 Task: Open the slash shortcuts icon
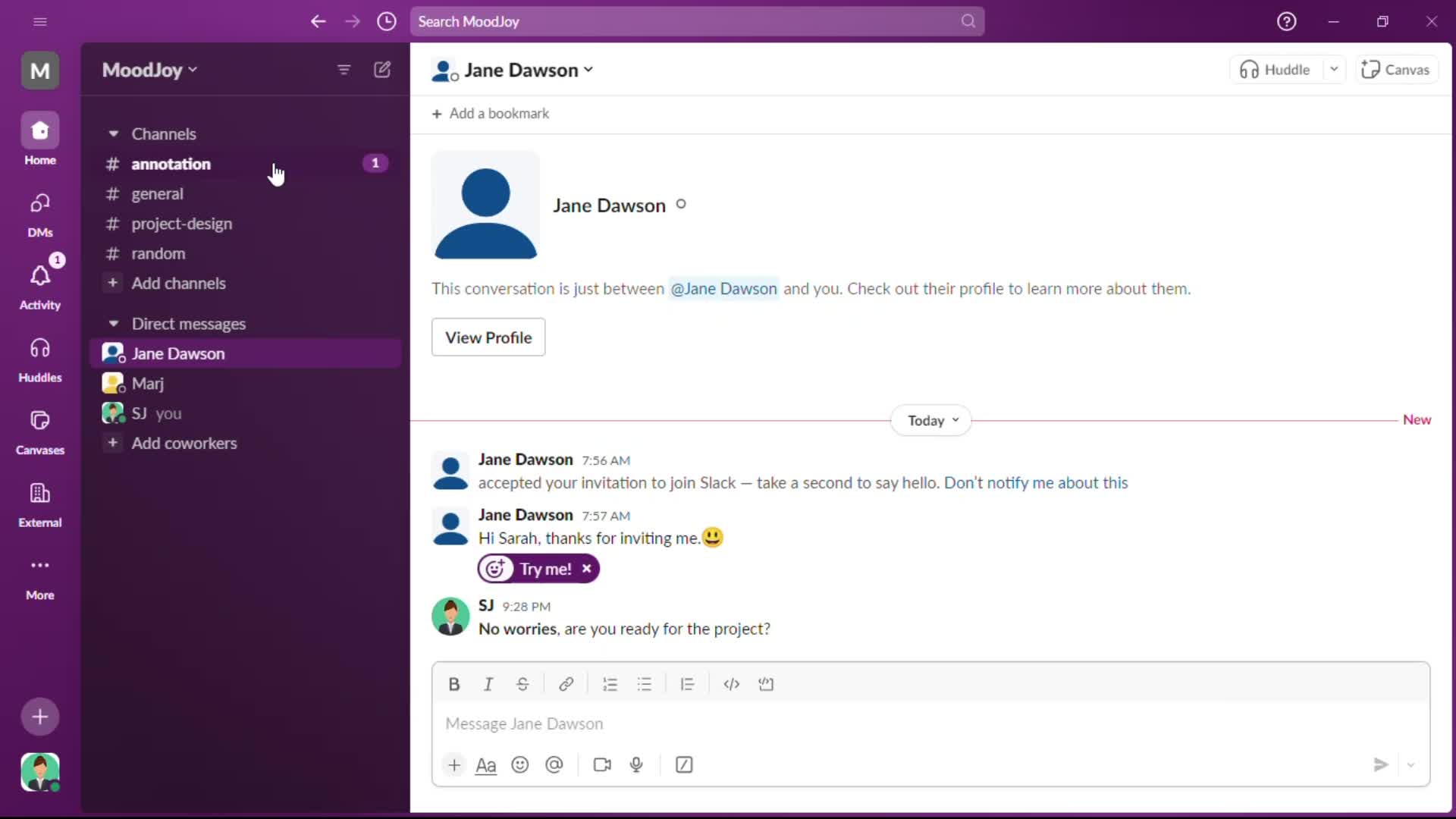[684, 764]
